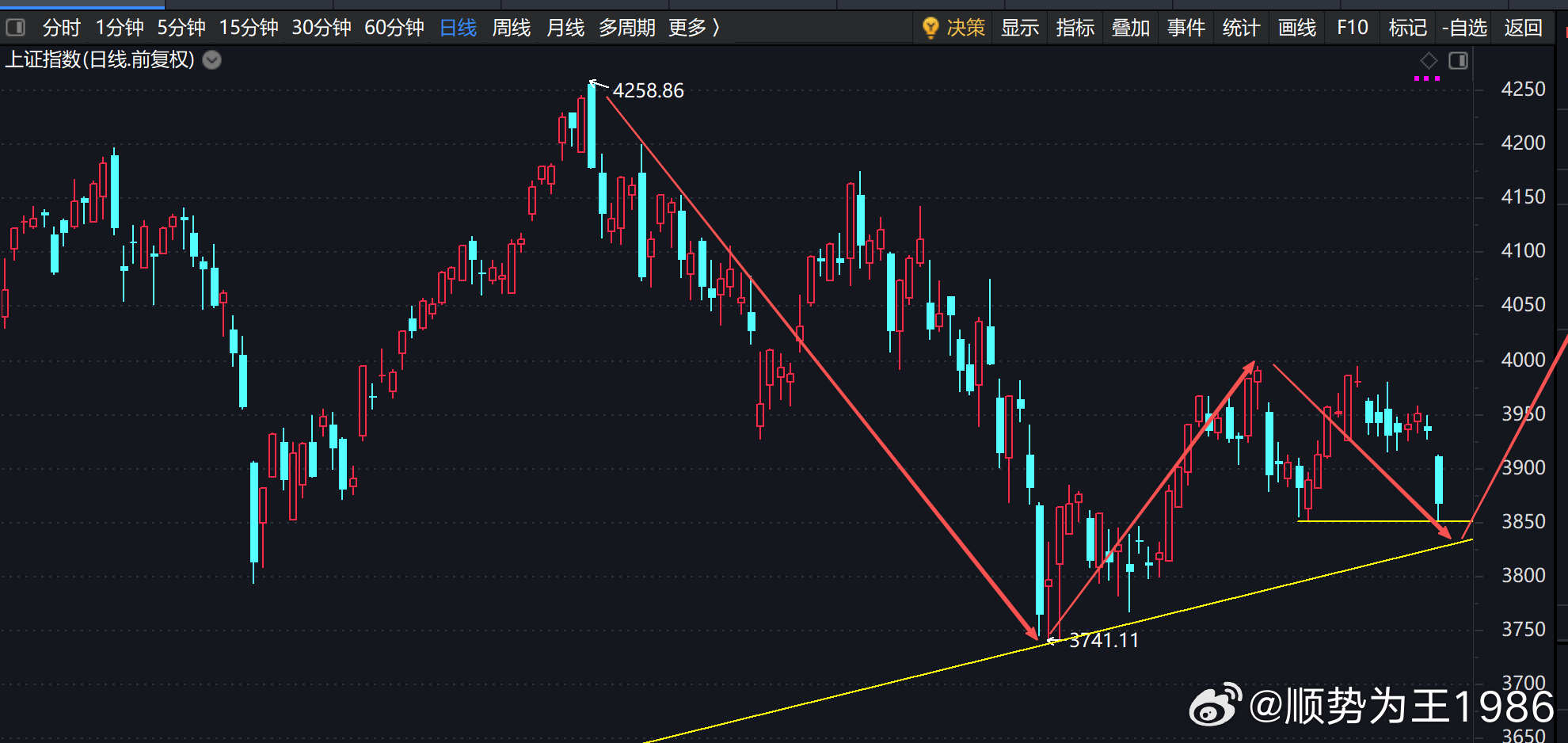Select the 5分钟 period
Screen dimensions: 1568x743
click(x=181, y=29)
